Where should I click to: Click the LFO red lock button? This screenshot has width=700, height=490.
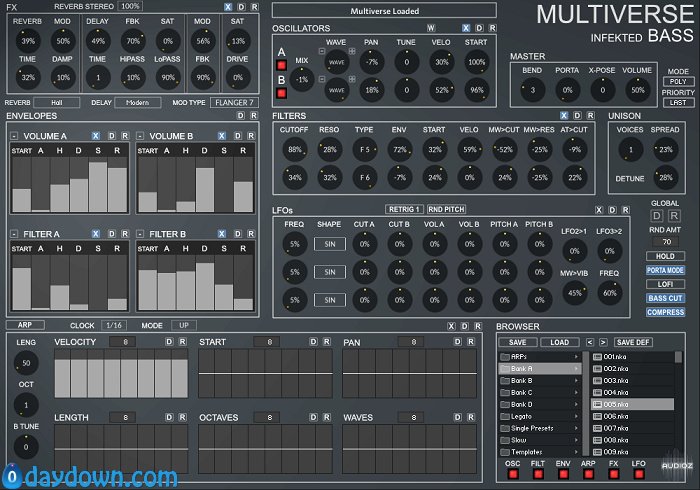tap(640, 474)
